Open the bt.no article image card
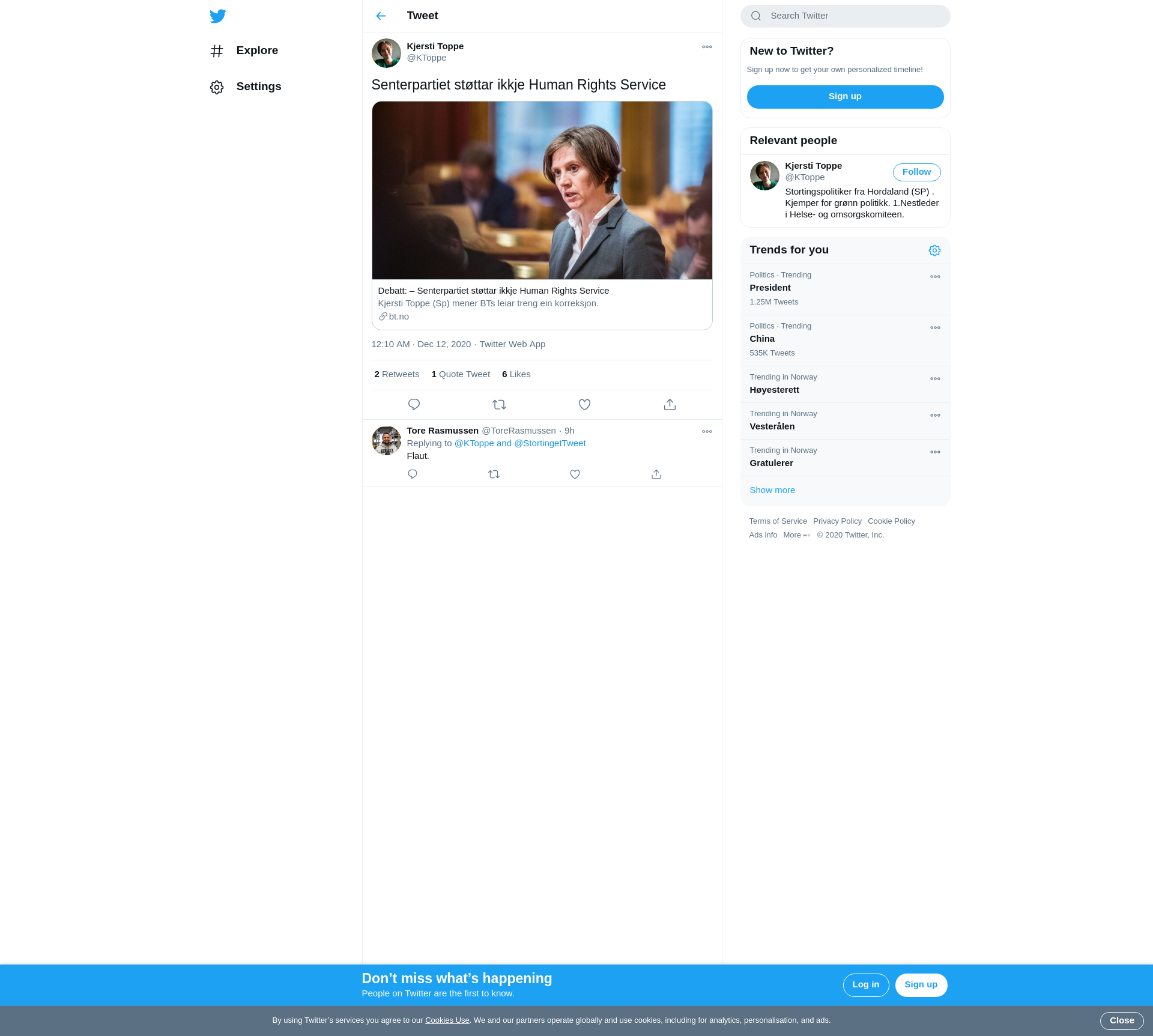This screenshot has height=1036, width=1153. tap(542, 190)
